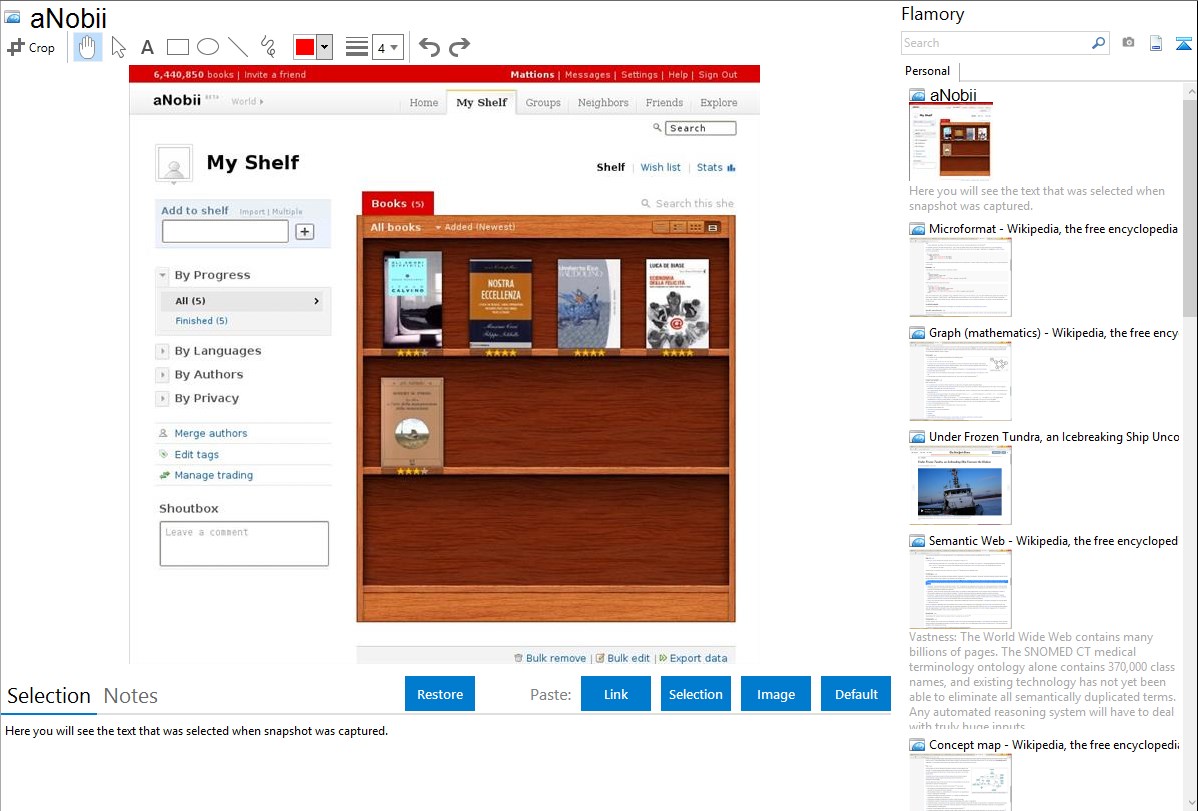Focus the Flamory Search field
This screenshot has width=1198, height=811.
[x=996, y=43]
